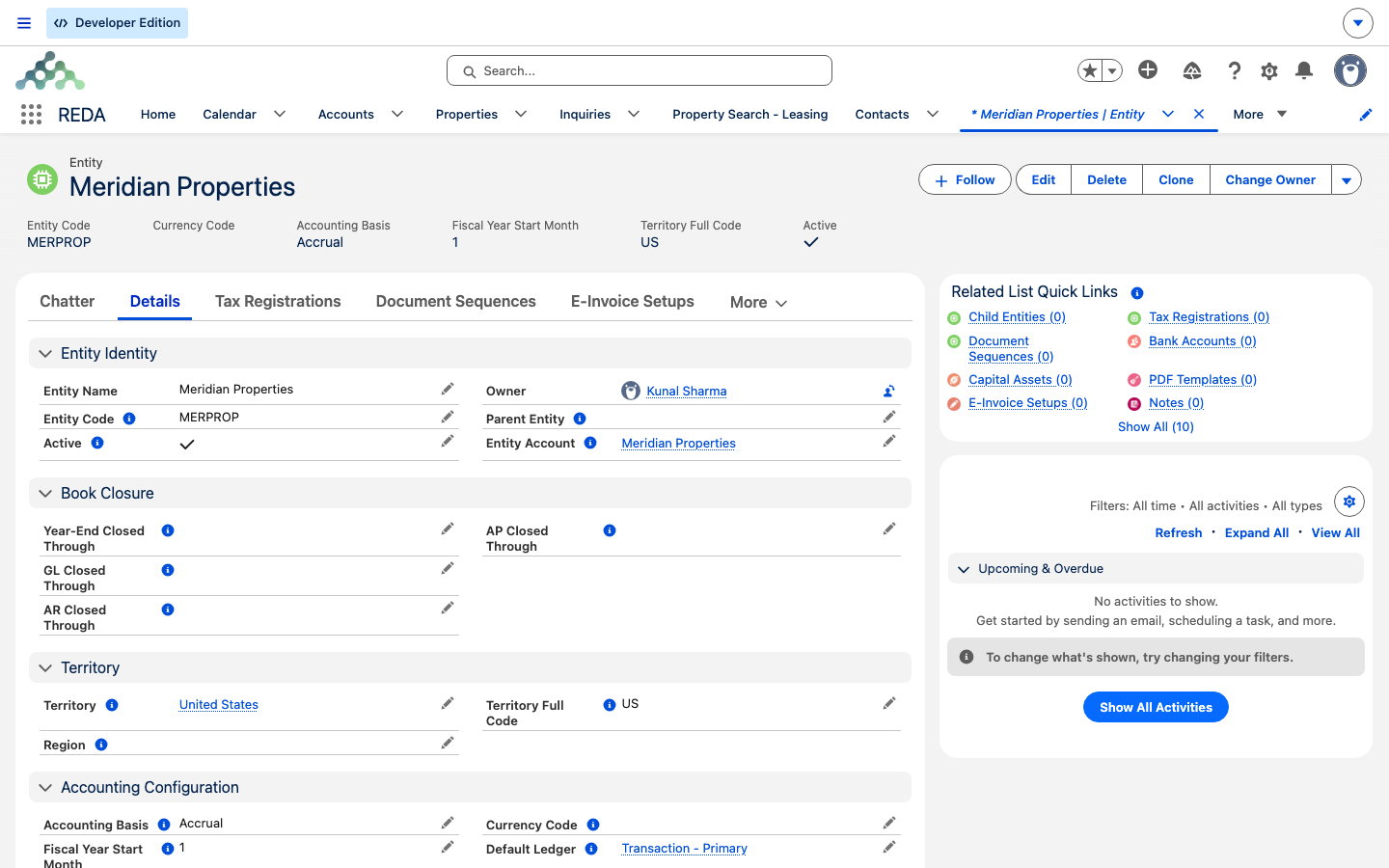Collapse the Accounting Configuration section
1389x868 pixels.
coord(44,788)
